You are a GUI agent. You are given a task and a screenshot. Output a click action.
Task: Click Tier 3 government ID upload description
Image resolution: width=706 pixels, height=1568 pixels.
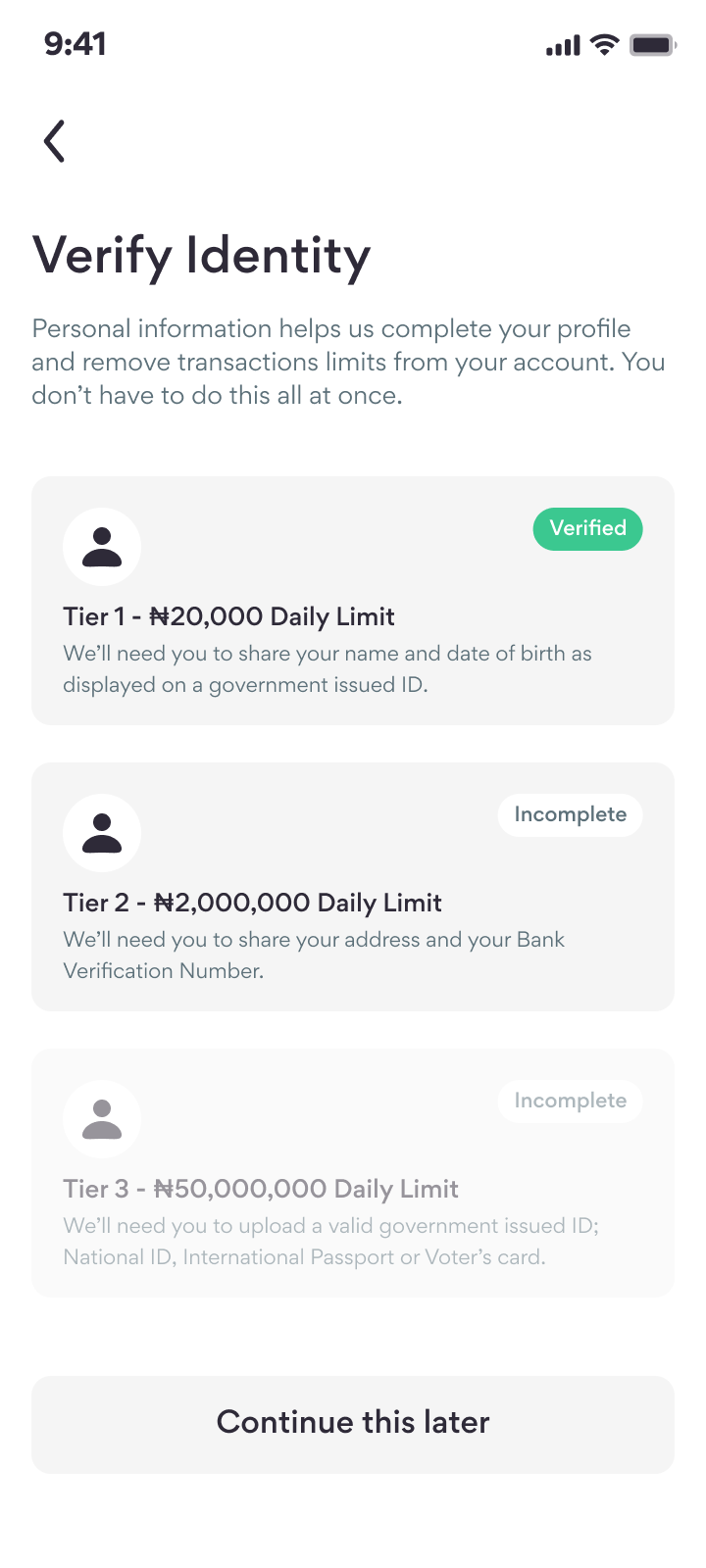330,1241
